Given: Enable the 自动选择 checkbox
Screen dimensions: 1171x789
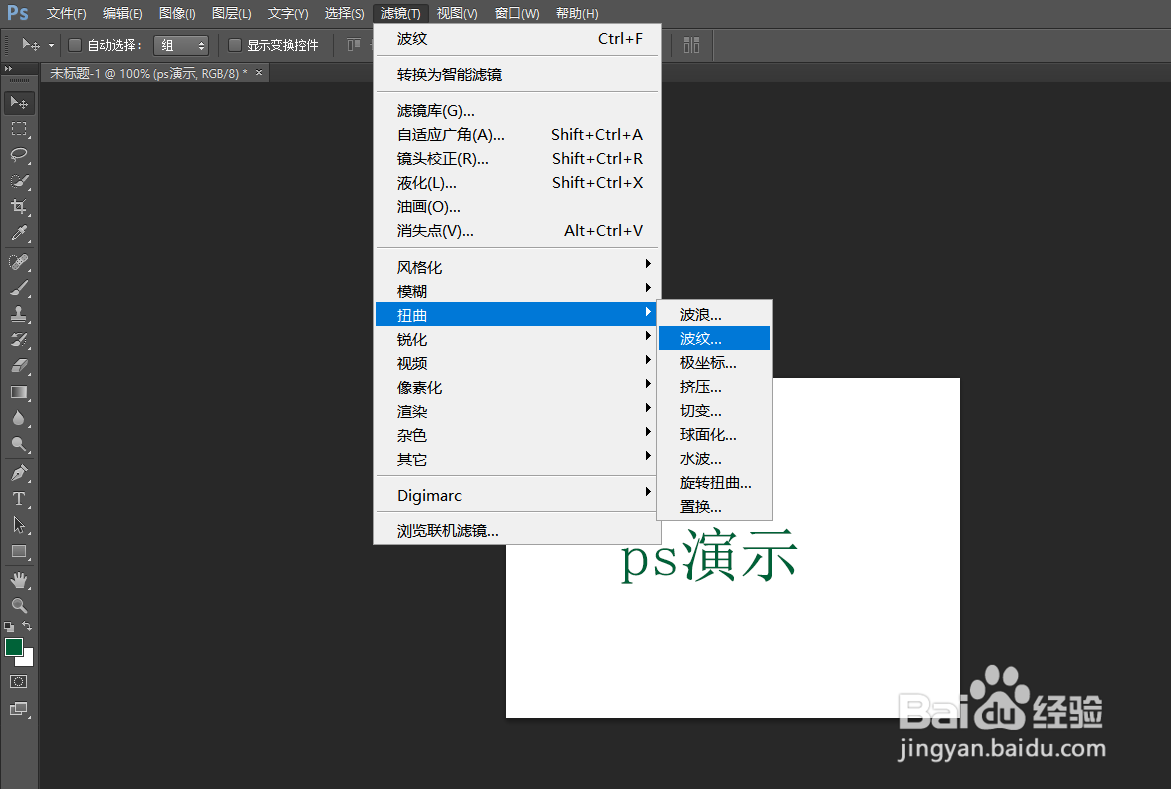Looking at the screenshot, I should [76, 45].
